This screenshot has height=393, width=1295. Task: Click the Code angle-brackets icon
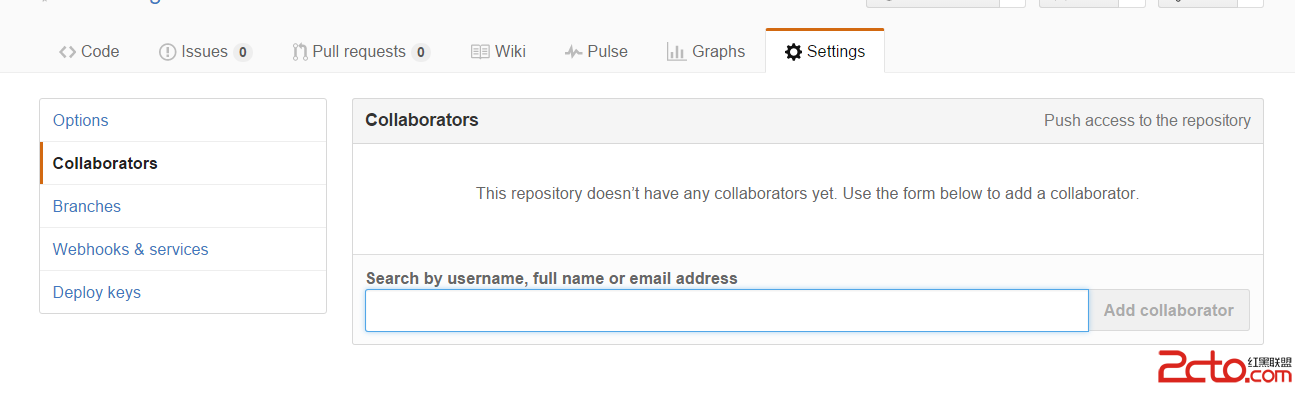(x=67, y=52)
